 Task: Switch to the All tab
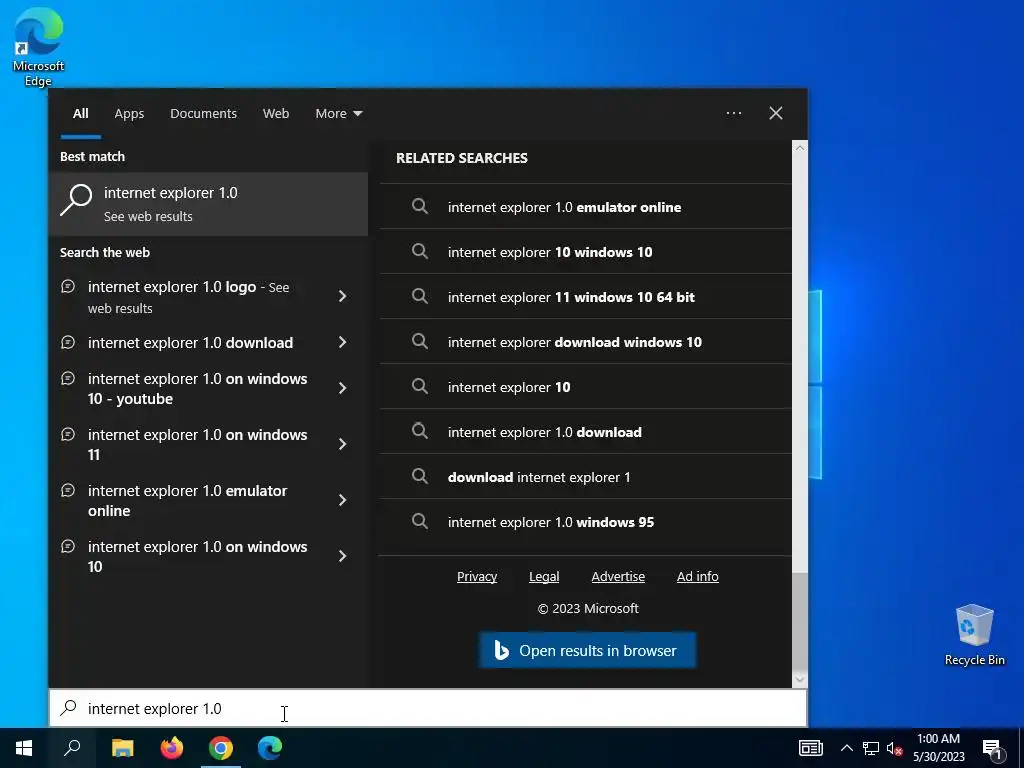[x=80, y=114]
